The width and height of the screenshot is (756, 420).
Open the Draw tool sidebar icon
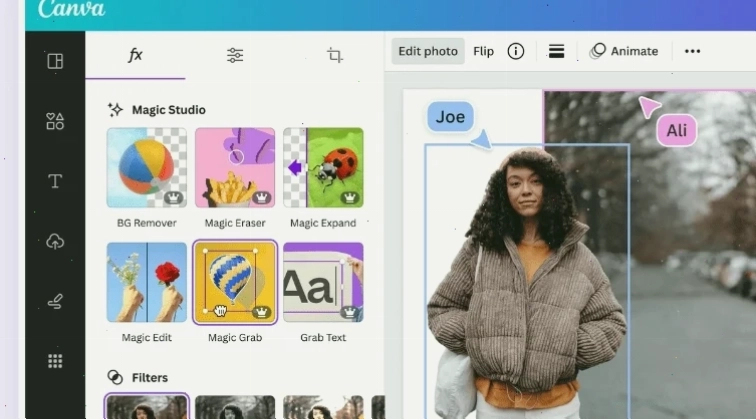tap(55, 301)
